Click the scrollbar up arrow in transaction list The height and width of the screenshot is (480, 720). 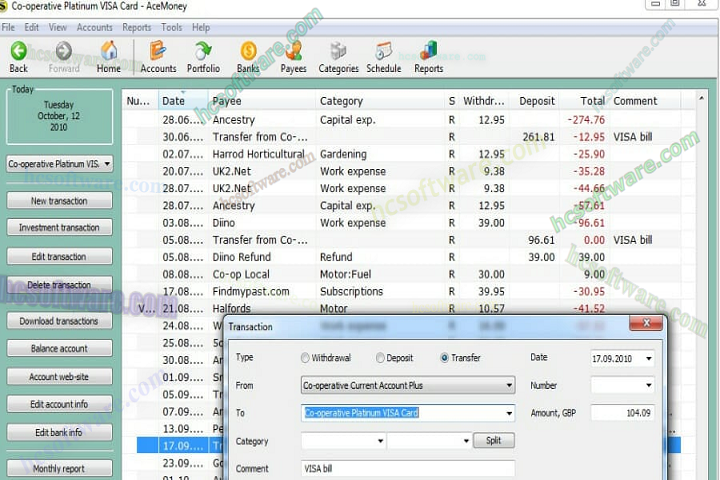tap(701, 98)
